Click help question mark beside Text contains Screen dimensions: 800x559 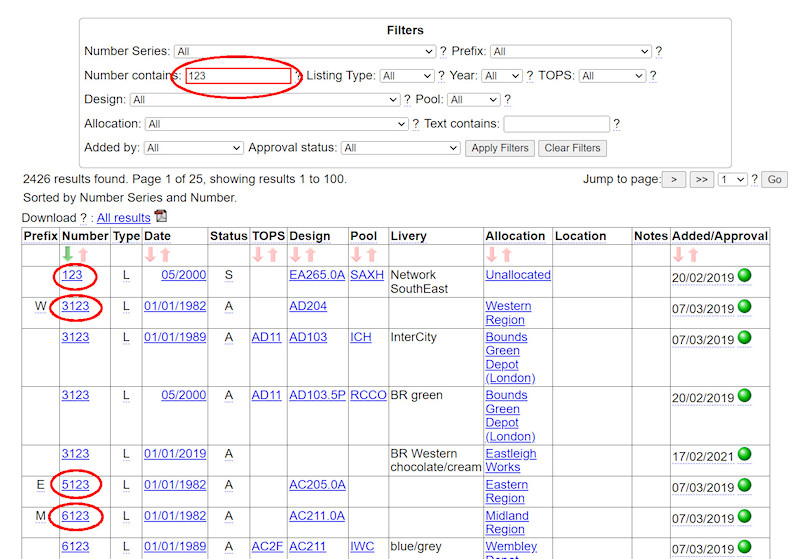tap(616, 124)
